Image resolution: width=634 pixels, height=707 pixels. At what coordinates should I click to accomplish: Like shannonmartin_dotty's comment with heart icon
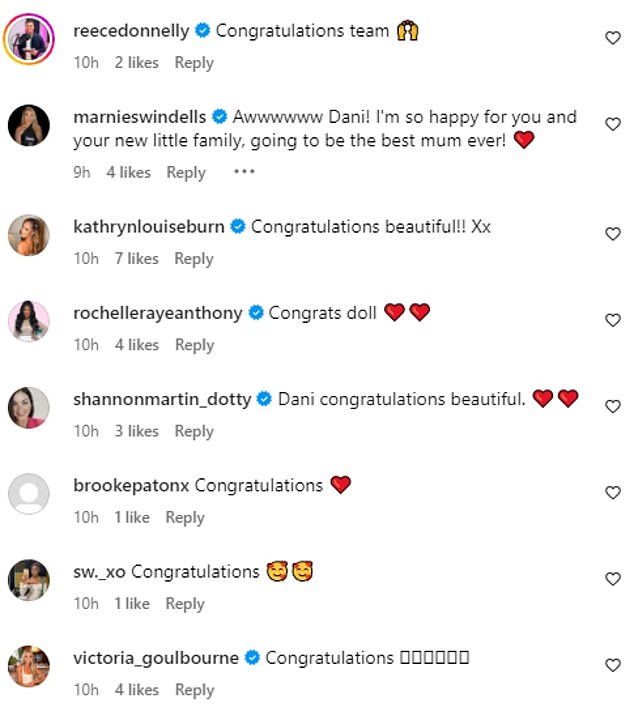point(613,406)
